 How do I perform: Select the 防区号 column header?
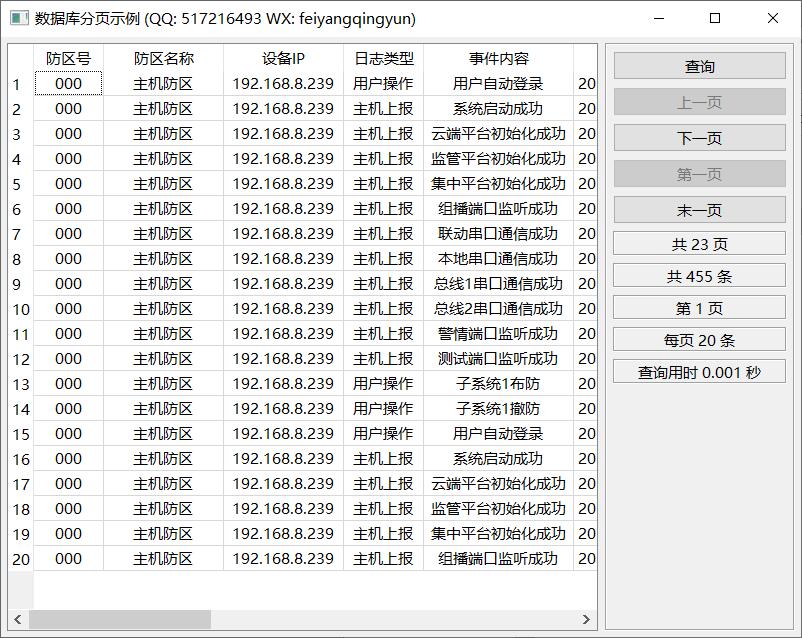pyautogui.click(x=68, y=59)
